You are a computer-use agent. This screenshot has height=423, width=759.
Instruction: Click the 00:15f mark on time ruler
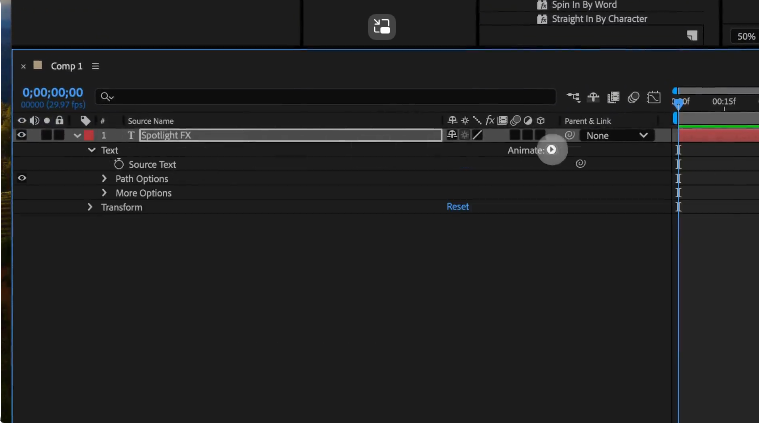click(x=724, y=101)
